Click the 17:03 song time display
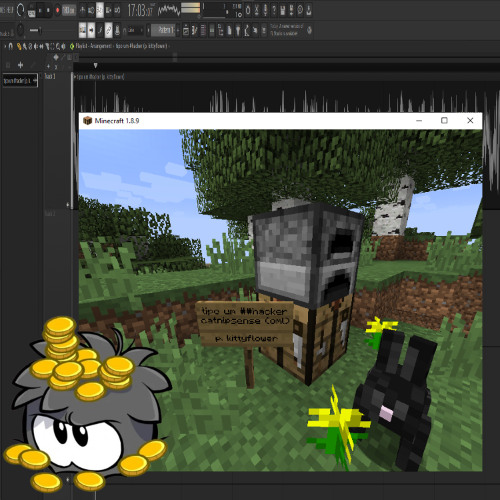 click(140, 10)
